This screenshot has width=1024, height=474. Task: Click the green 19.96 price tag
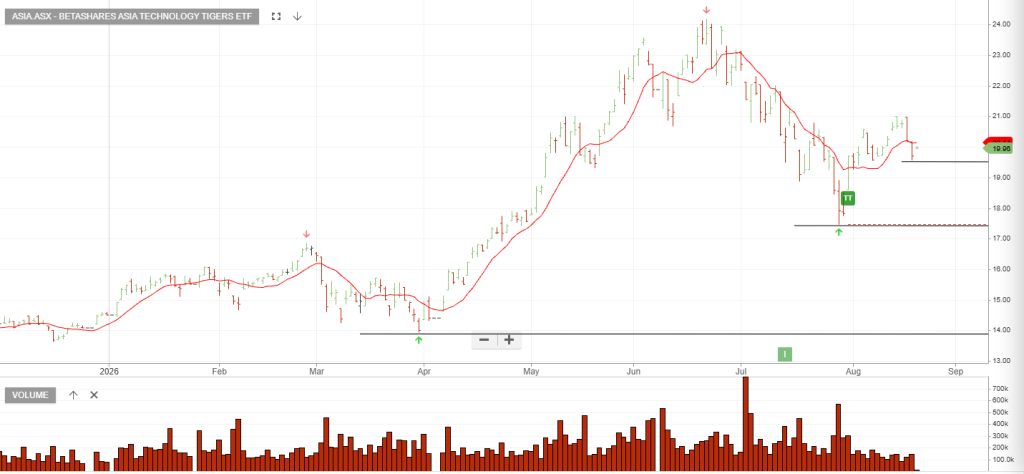pos(999,149)
